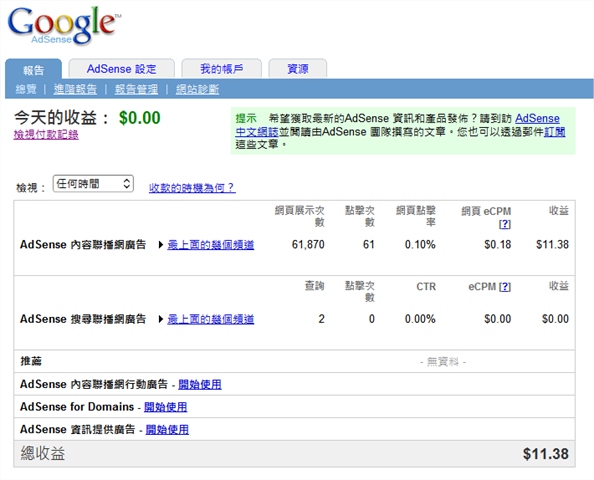Image resolution: width=594 pixels, height=480 pixels.
Task: Click 開始使用 for AdSense for Domains
Action: click(166, 407)
